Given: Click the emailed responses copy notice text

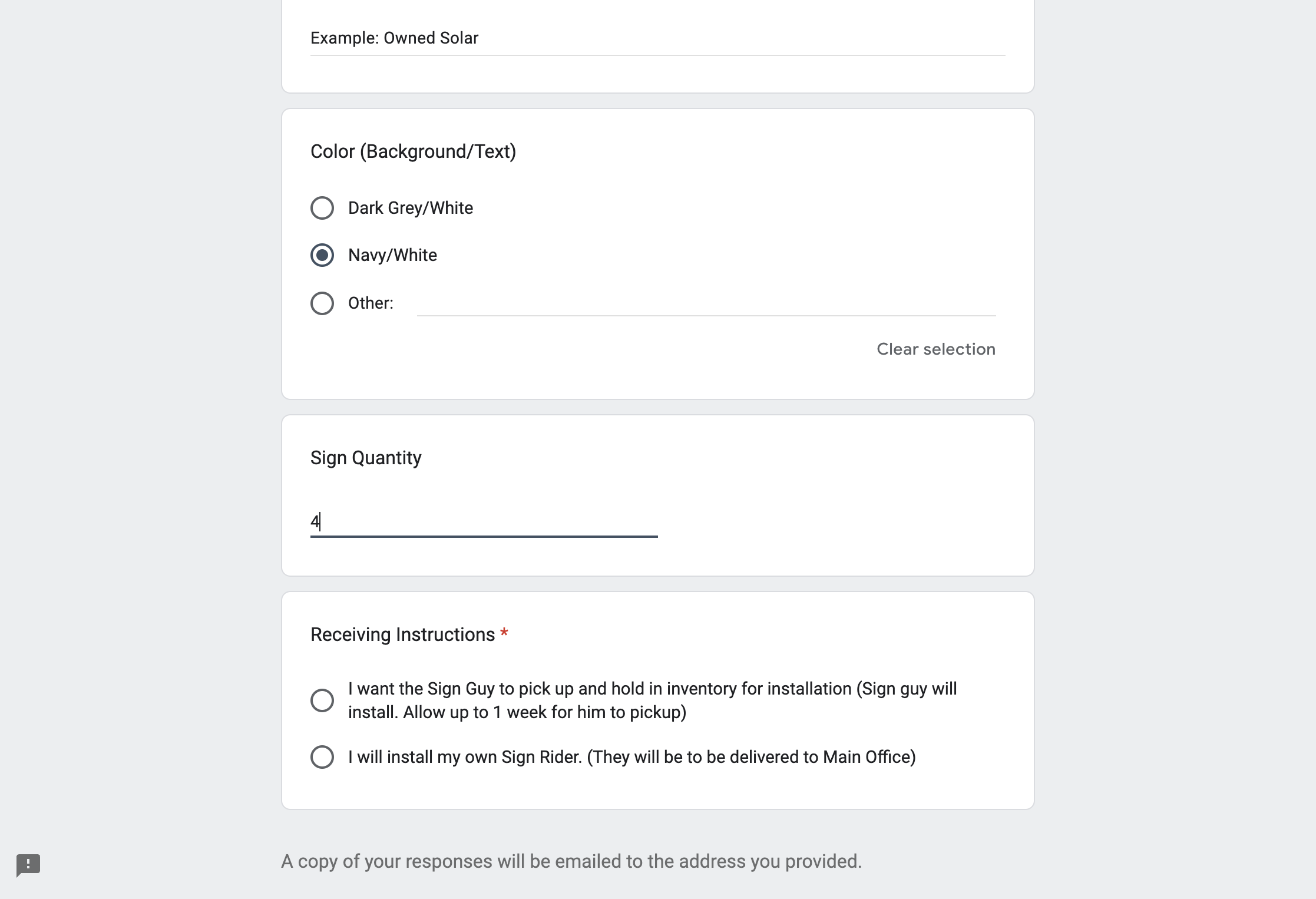Looking at the screenshot, I should pyautogui.click(x=571, y=861).
